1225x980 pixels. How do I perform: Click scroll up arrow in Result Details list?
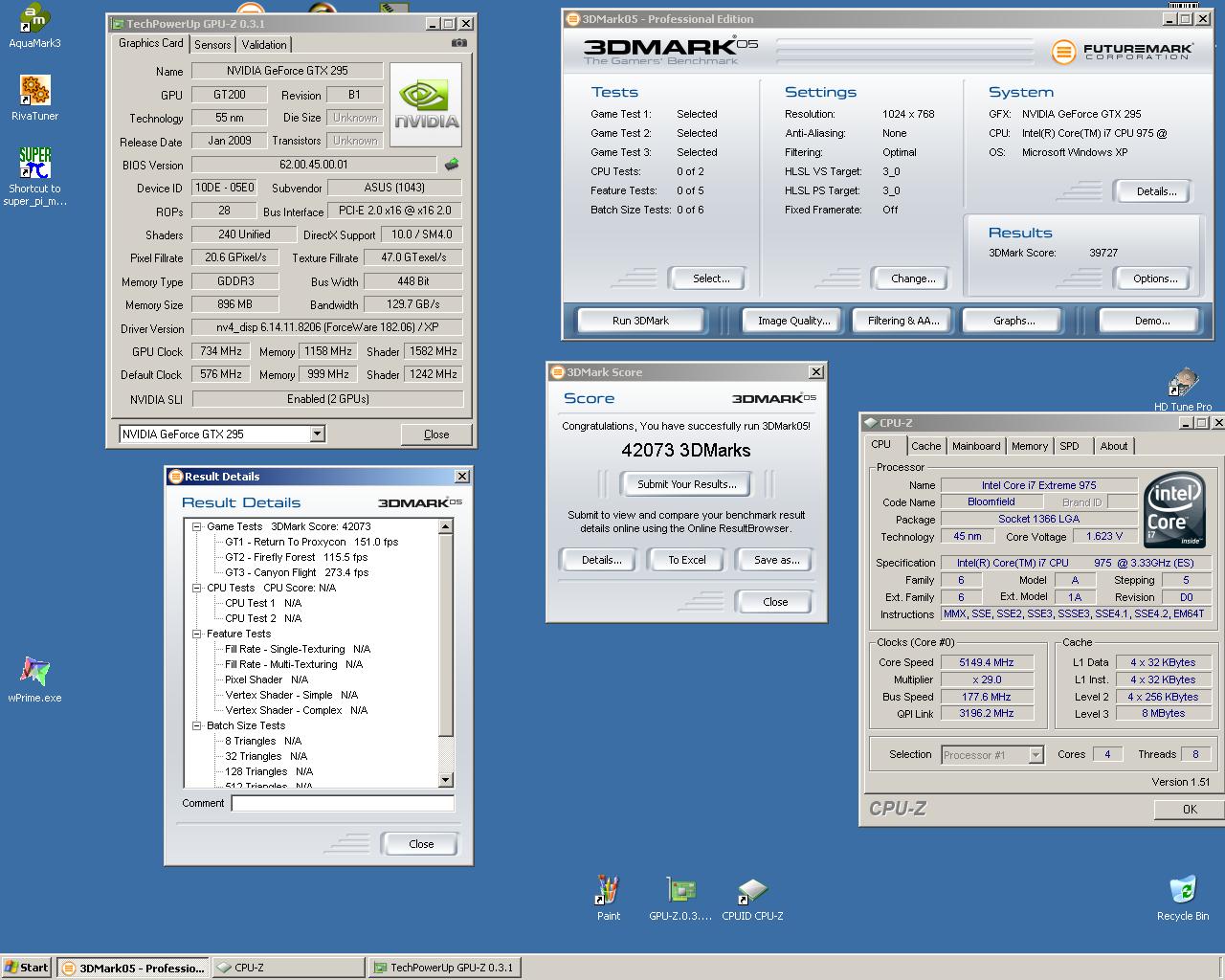tap(445, 526)
